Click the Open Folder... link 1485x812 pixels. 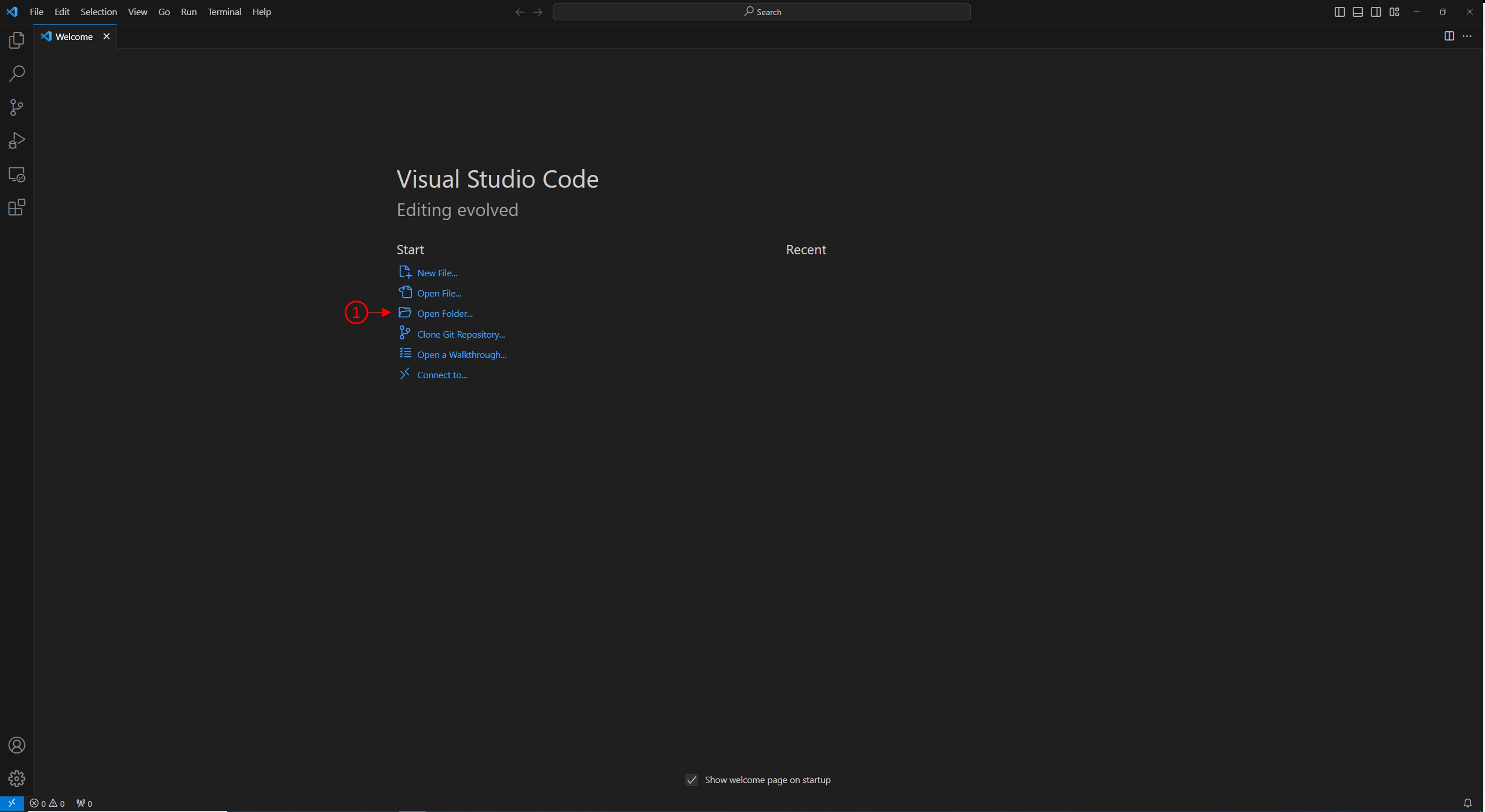(x=444, y=313)
